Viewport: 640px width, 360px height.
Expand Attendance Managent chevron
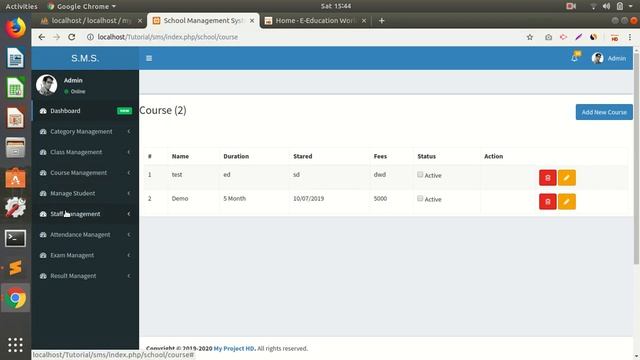point(129,234)
